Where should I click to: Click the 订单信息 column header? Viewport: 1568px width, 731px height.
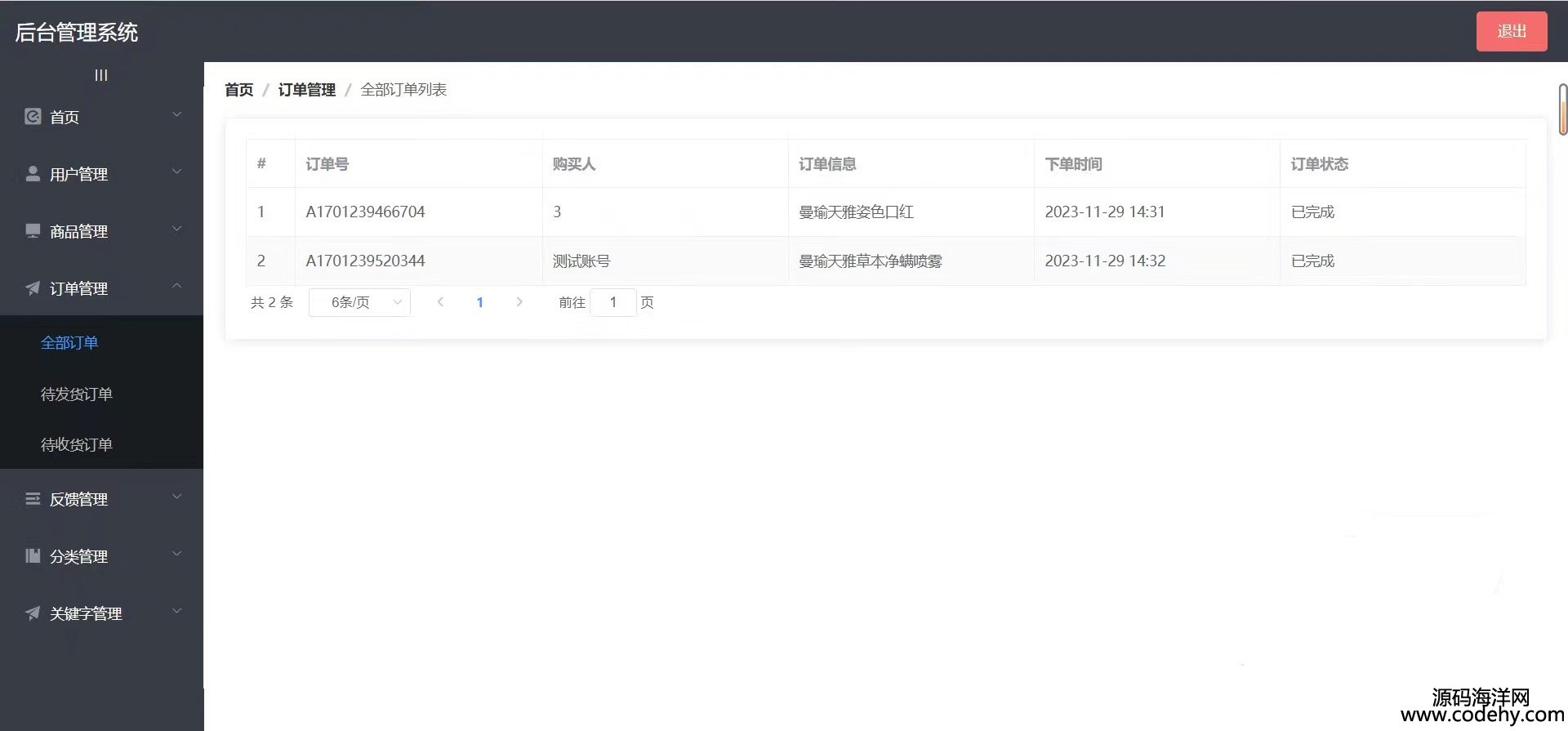(827, 164)
